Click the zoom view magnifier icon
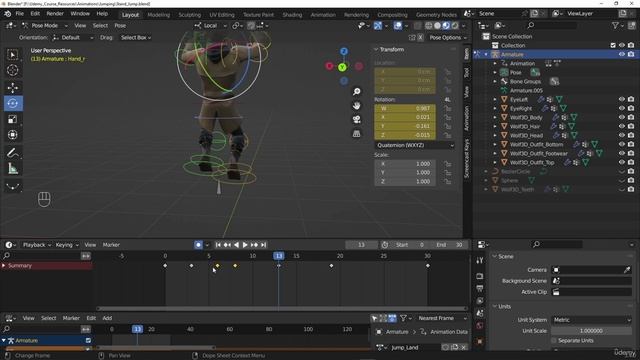This screenshot has height=360, width=640. [x=357, y=91]
